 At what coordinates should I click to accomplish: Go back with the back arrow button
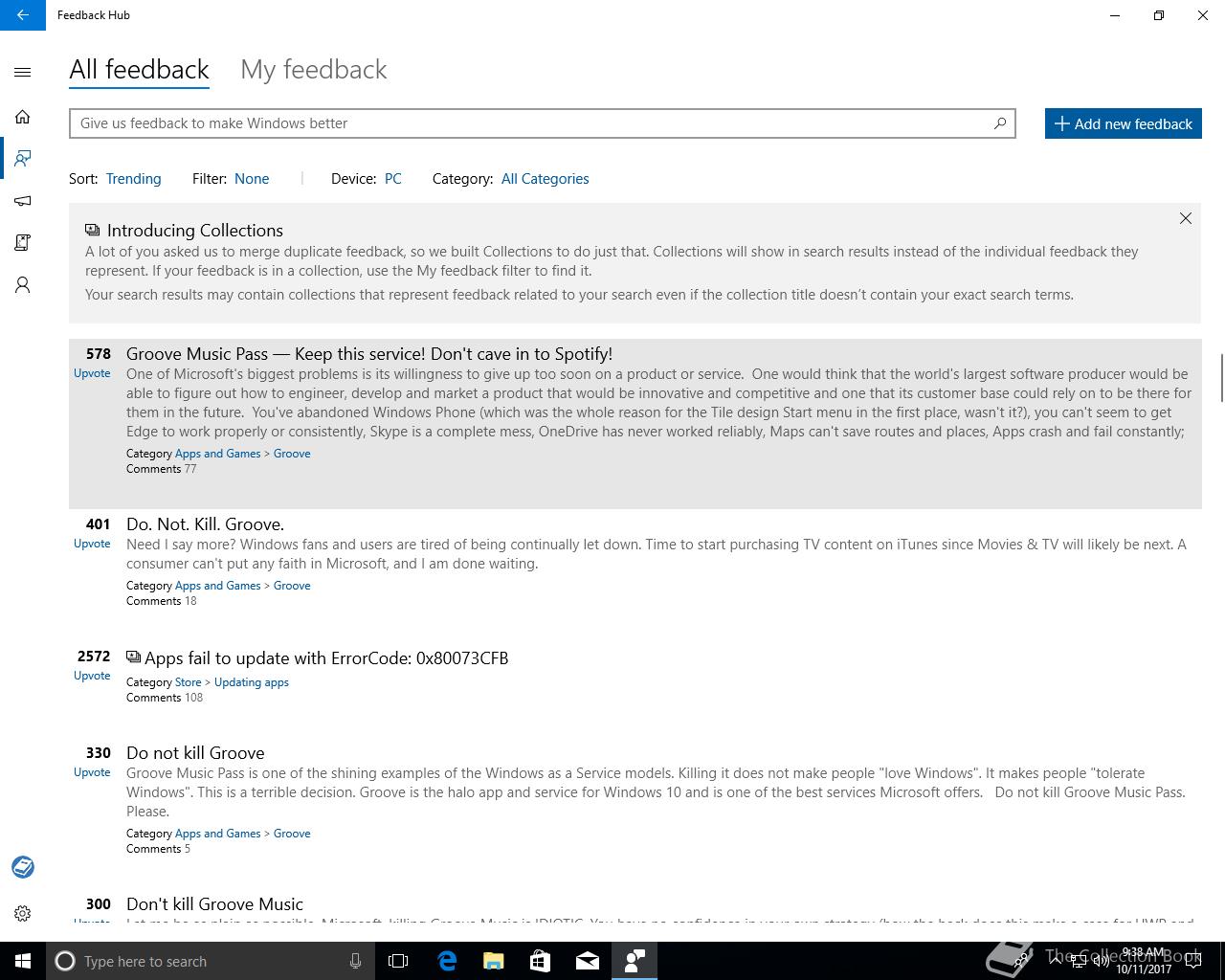point(22,15)
